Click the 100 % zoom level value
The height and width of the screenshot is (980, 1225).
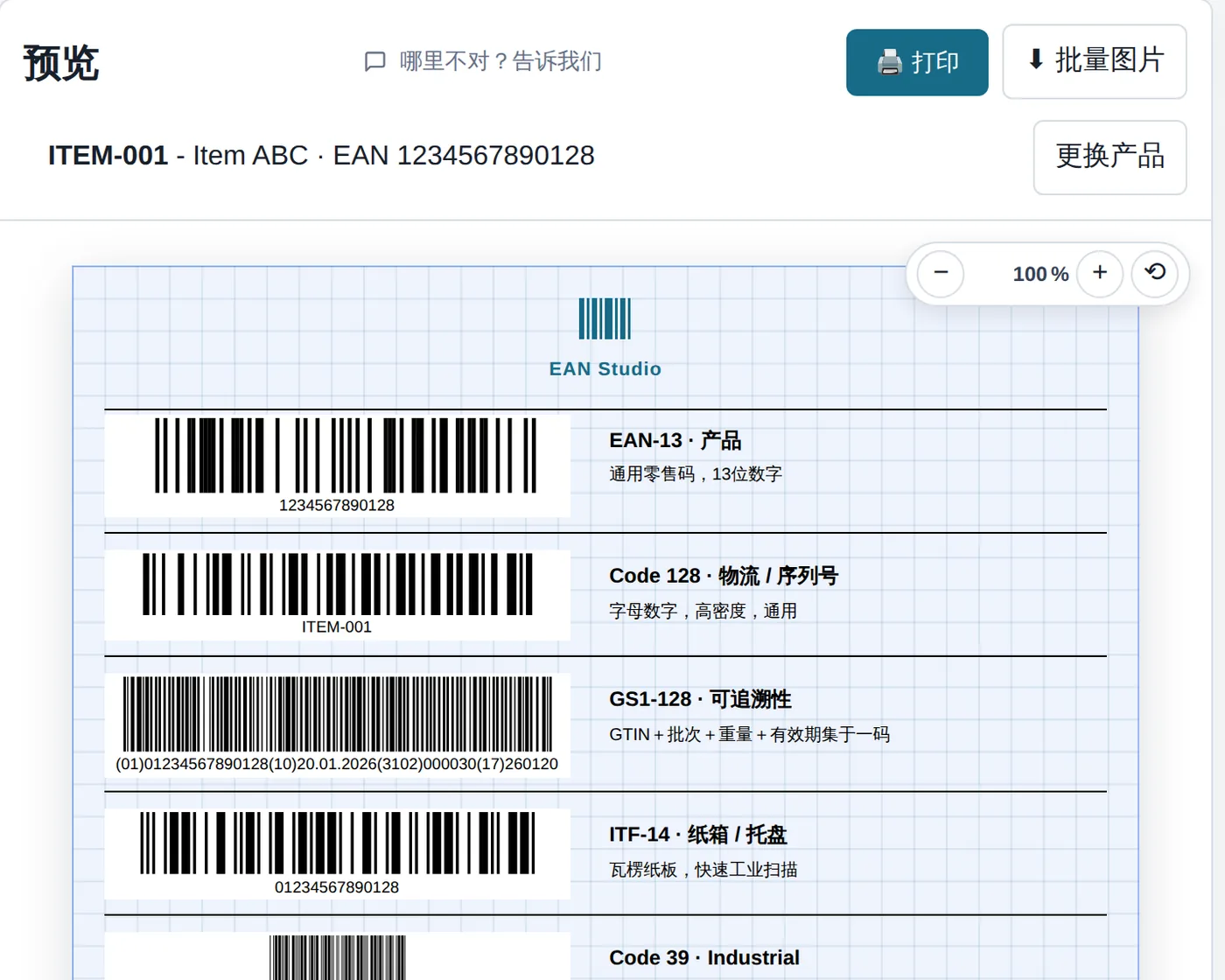pos(1040,274)
